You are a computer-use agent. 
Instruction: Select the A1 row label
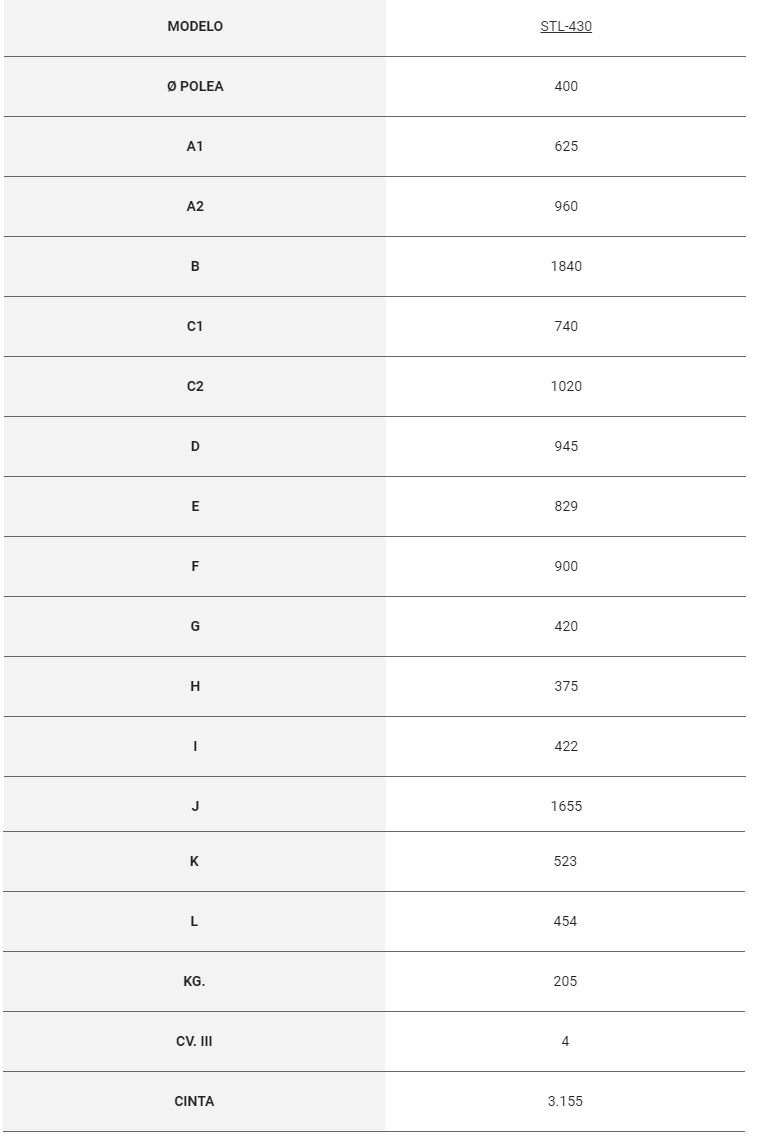195,147
